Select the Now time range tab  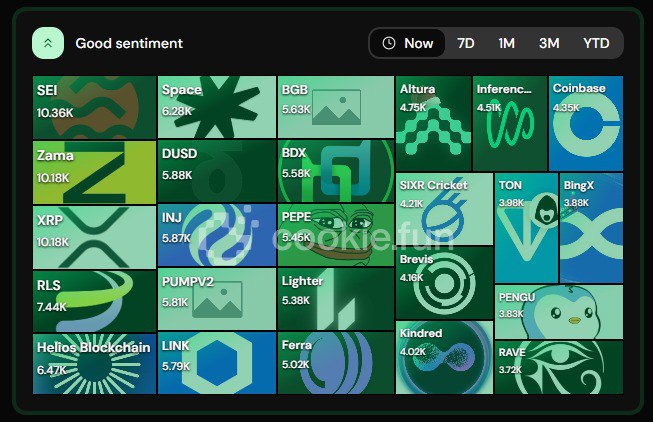pos(408,43)
